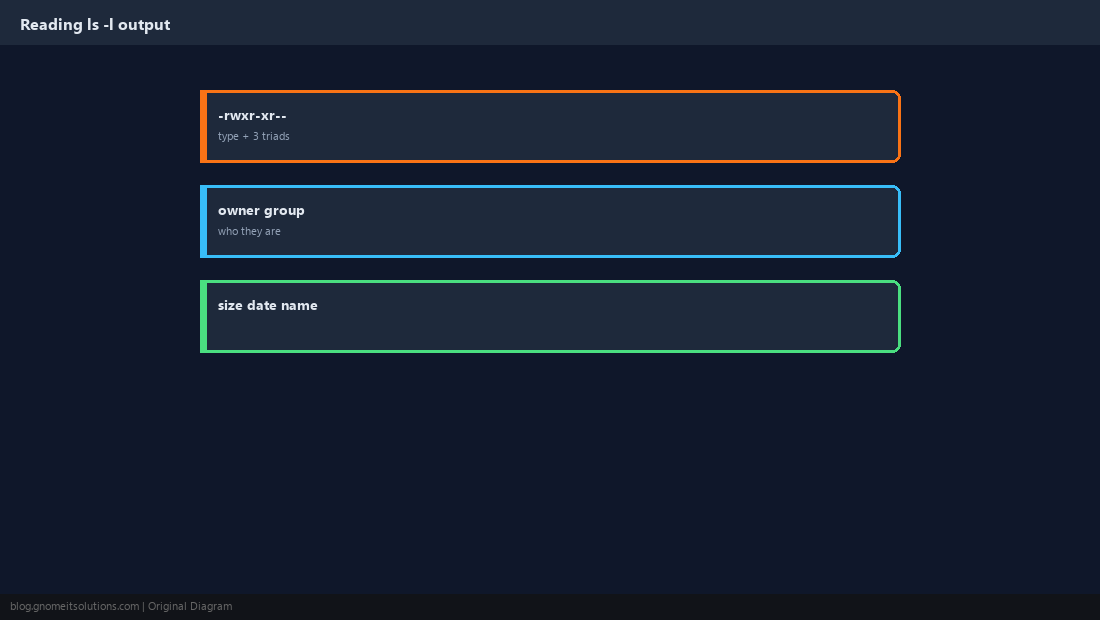Click the word "output" in the header title
This screenshot has width=1100, height=620.
tap(144, 25)
